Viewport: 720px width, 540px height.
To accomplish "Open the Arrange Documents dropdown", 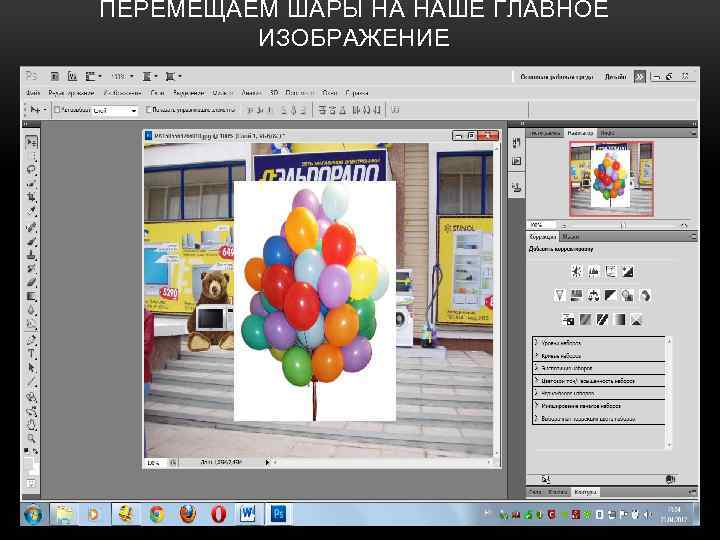I will tap(150, 76).
